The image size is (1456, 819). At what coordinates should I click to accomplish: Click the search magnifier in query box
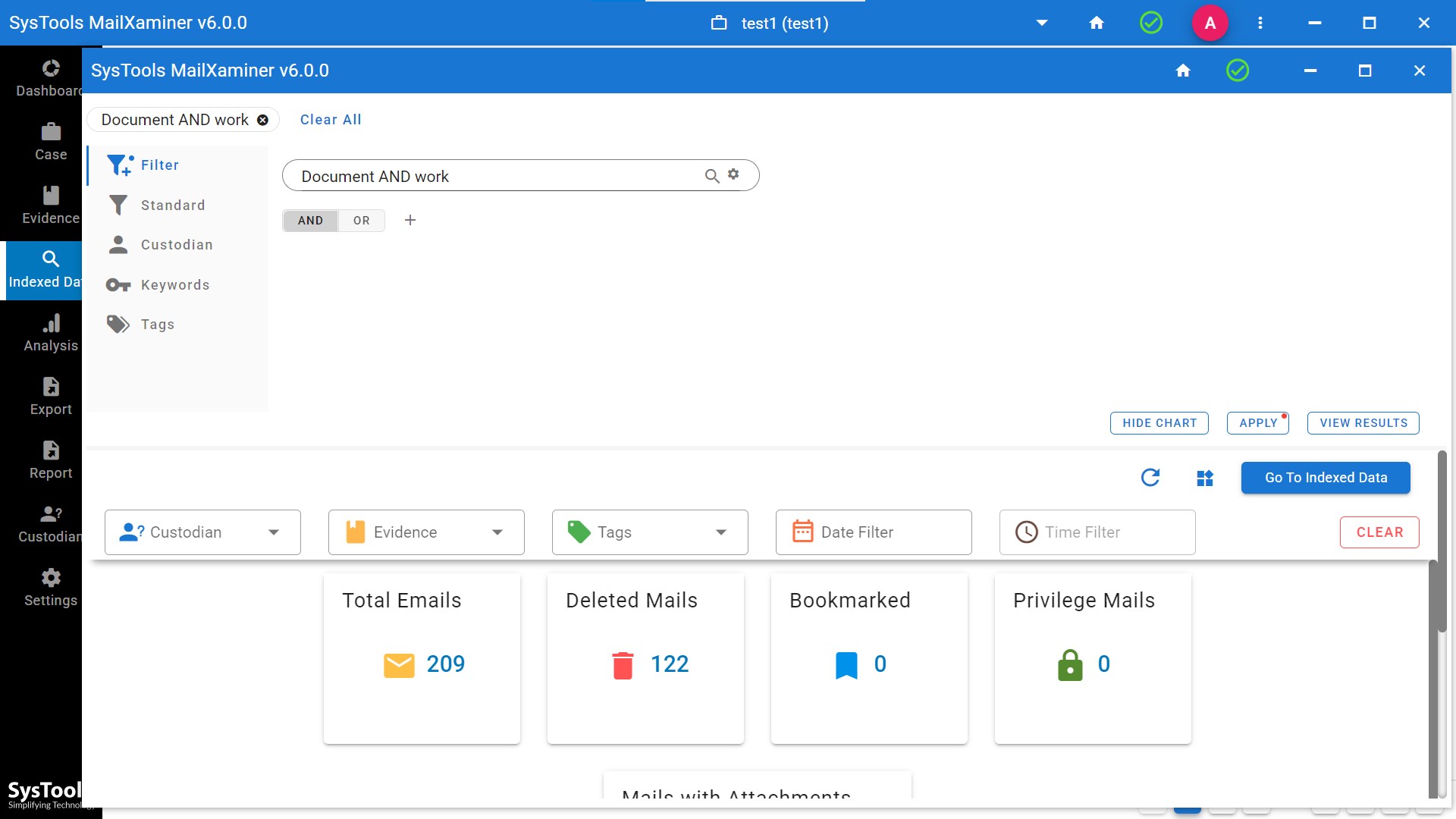(711, 176)
